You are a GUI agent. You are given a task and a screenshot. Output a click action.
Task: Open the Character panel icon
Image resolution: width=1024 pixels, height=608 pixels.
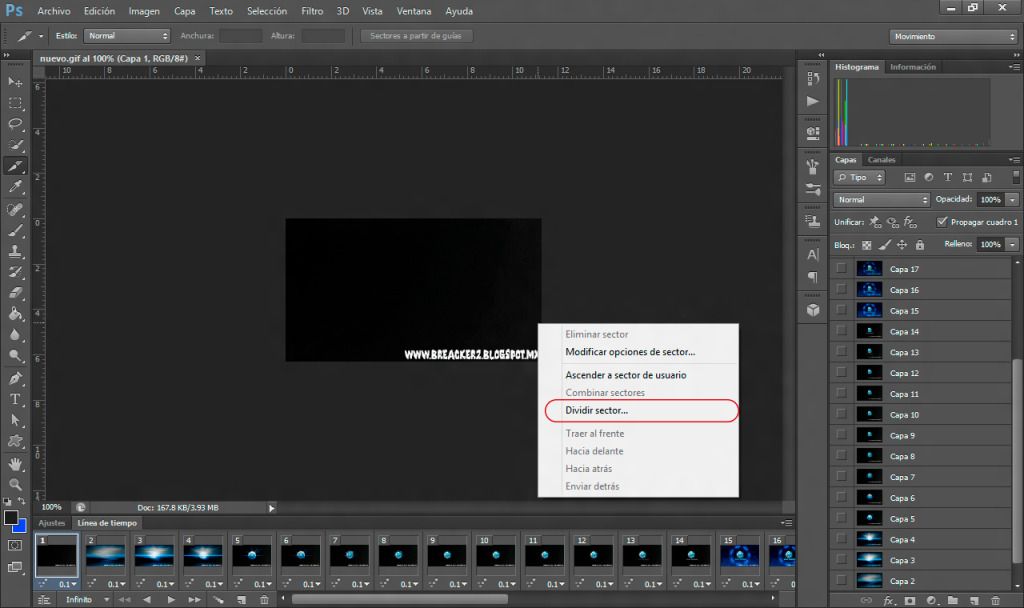pos(812,255)
